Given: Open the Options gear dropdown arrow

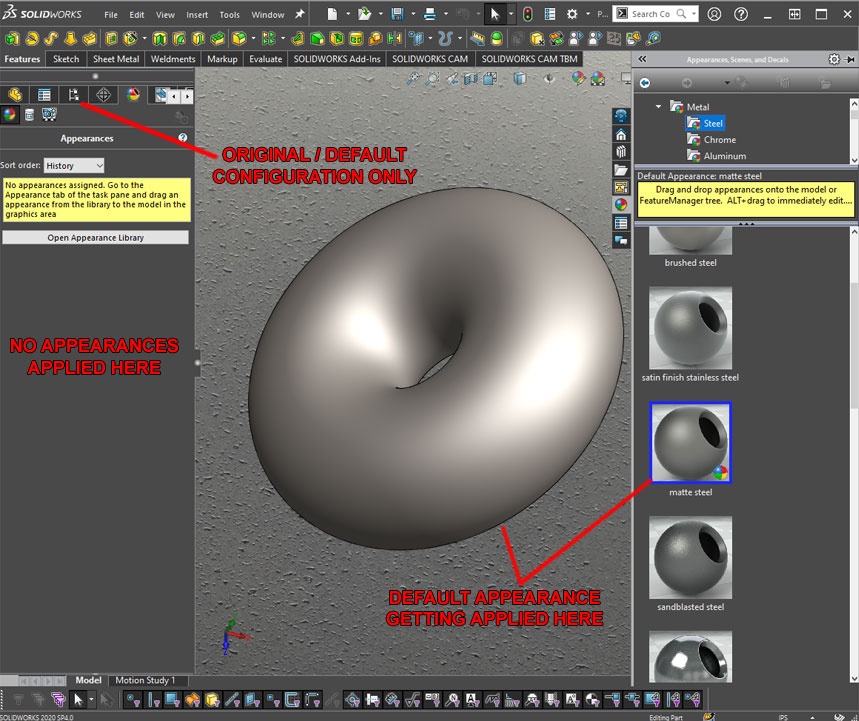Looking at the screenshot, I should point(588,14).
